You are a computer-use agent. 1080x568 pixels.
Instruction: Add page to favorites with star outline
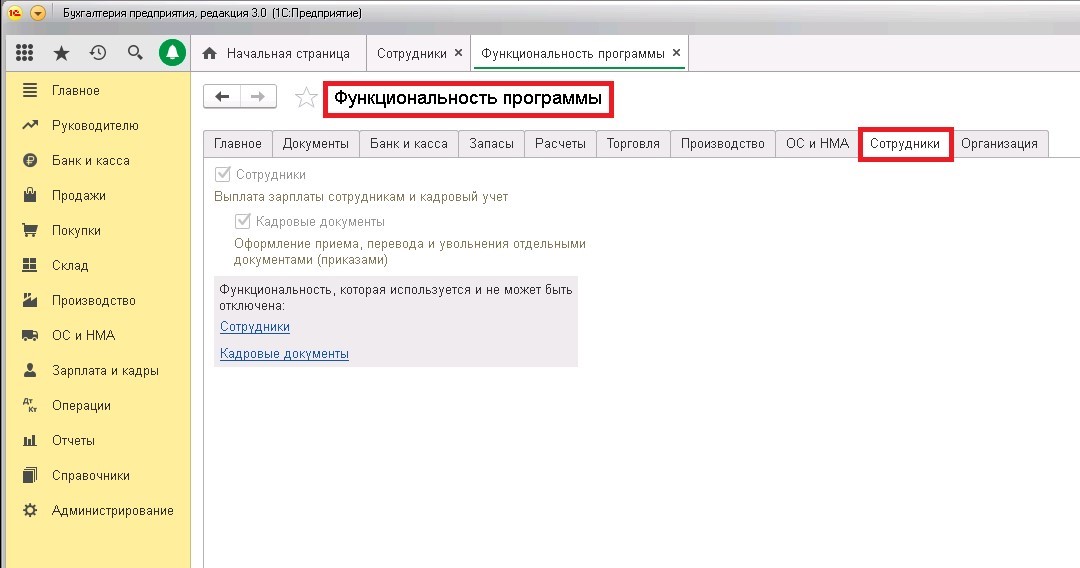coord(305,97)
